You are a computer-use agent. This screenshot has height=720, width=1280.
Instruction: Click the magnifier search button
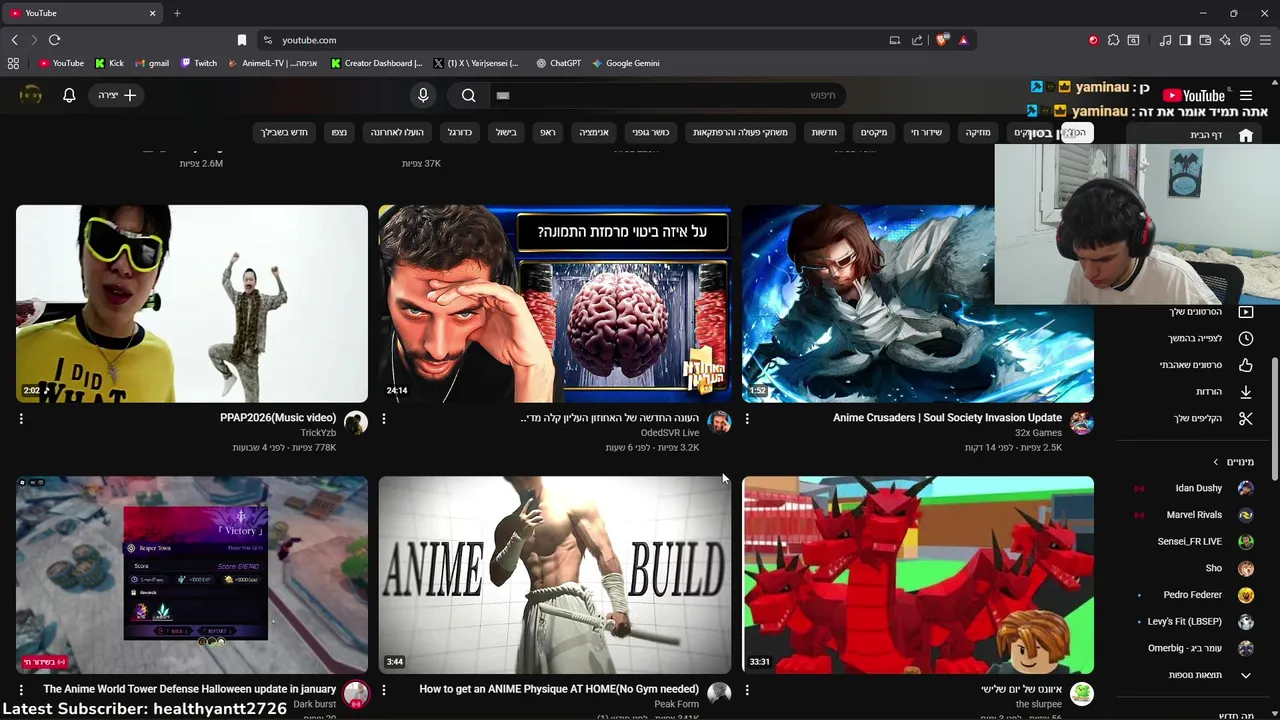(469, 95)
